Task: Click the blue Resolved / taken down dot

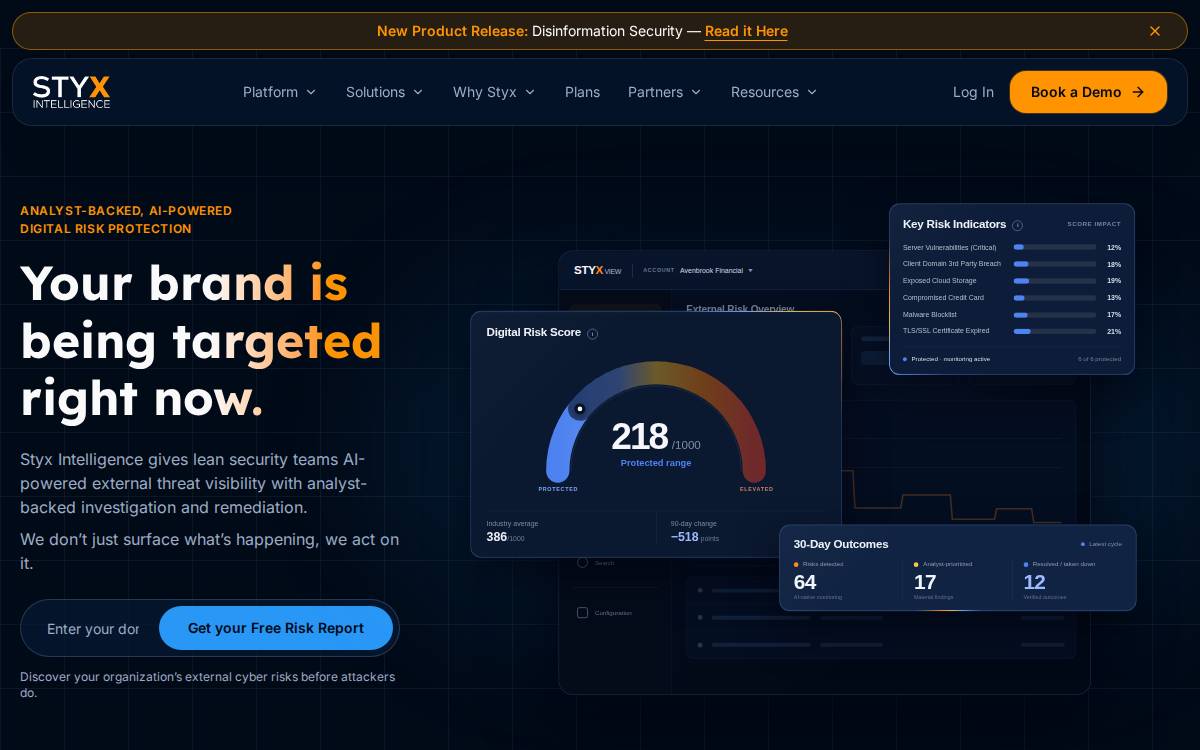Action: (x=1026, y=564)
